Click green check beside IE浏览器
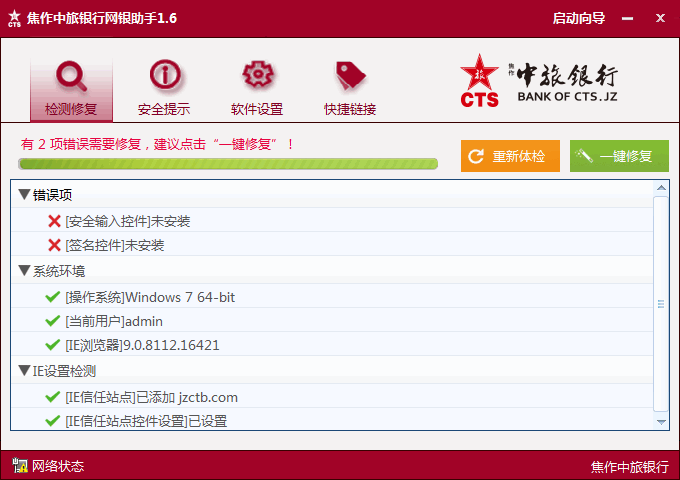 (52, 345)
